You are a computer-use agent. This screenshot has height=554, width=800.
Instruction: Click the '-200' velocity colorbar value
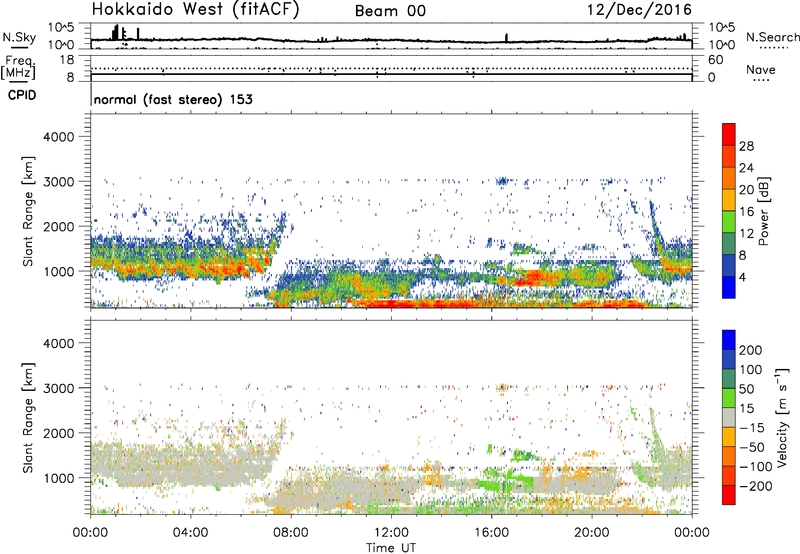756,486
